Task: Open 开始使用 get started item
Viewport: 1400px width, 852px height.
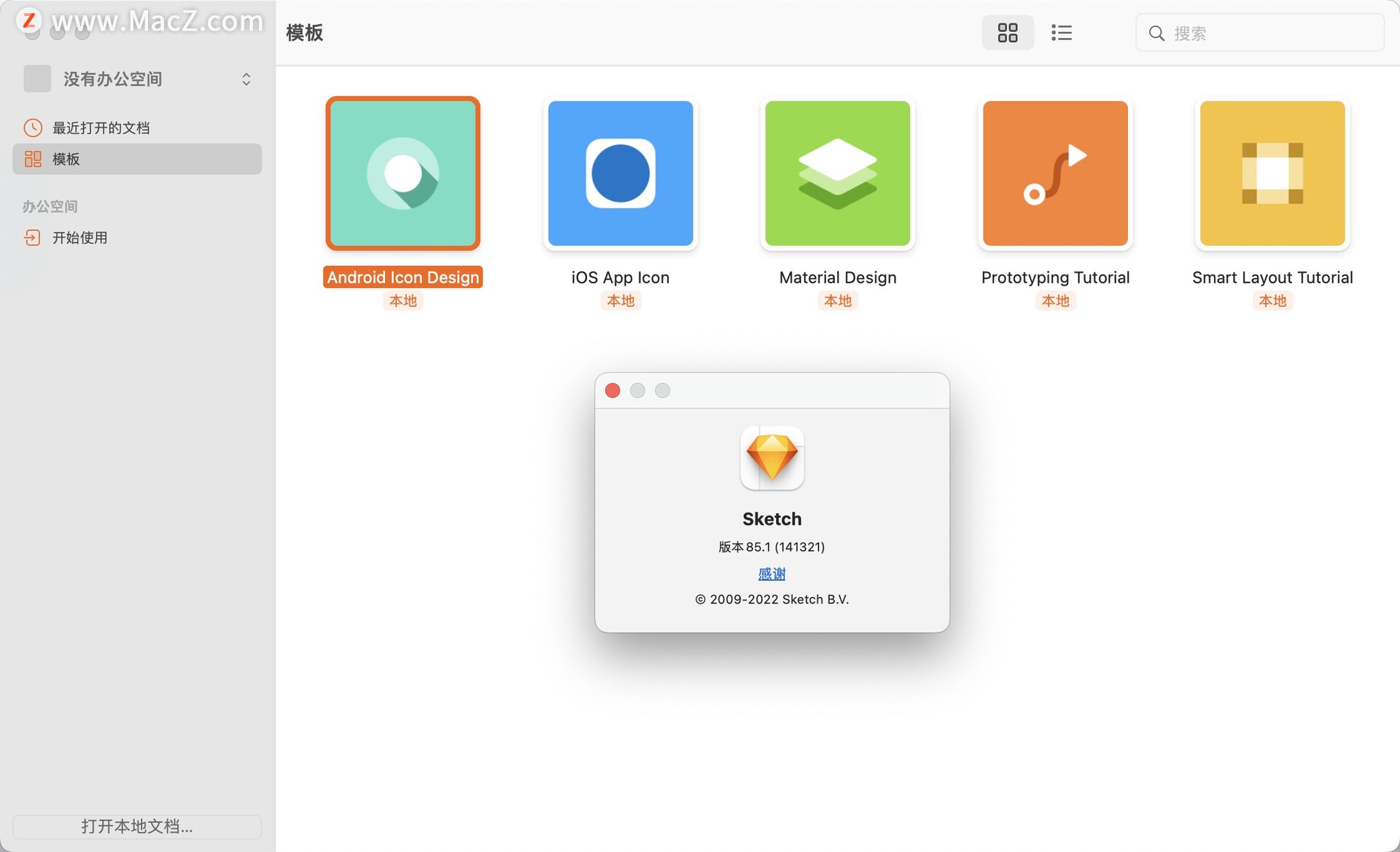Action: (x=137, y=238)
